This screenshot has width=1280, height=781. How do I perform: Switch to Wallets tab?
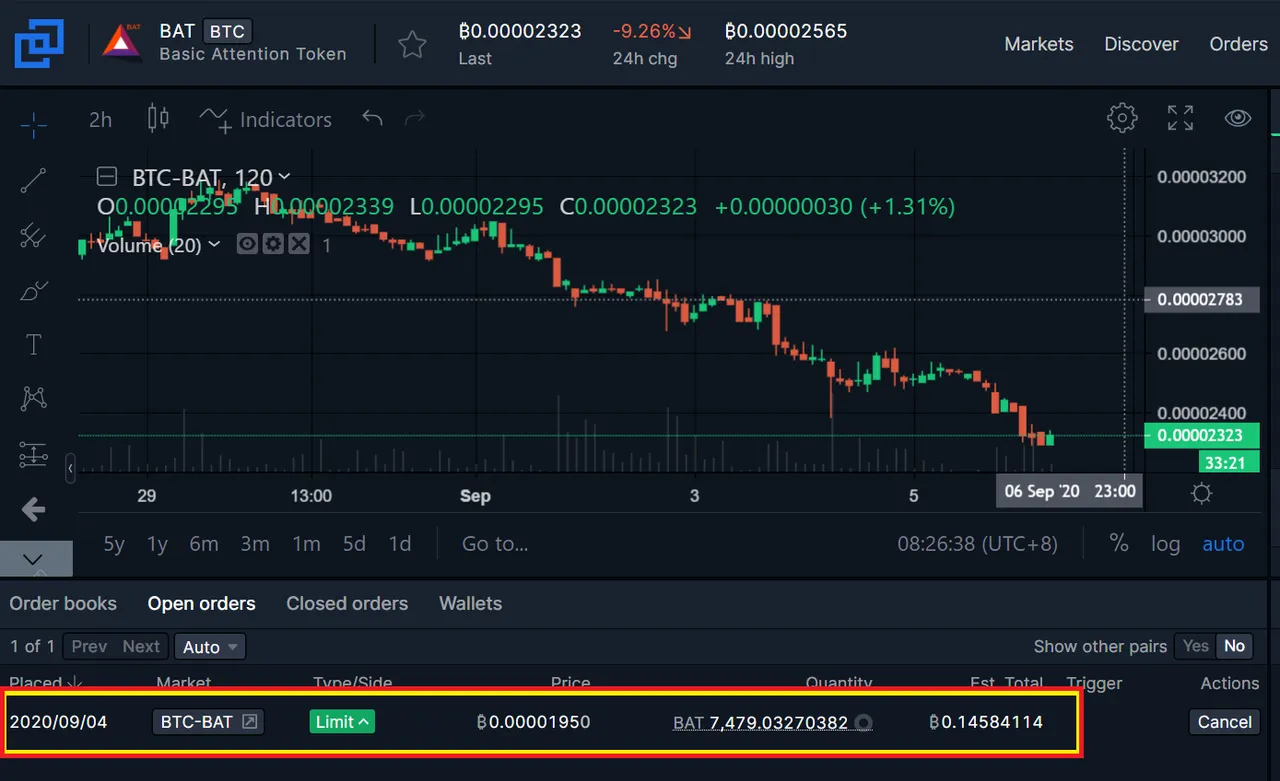(x=470, y=604)
